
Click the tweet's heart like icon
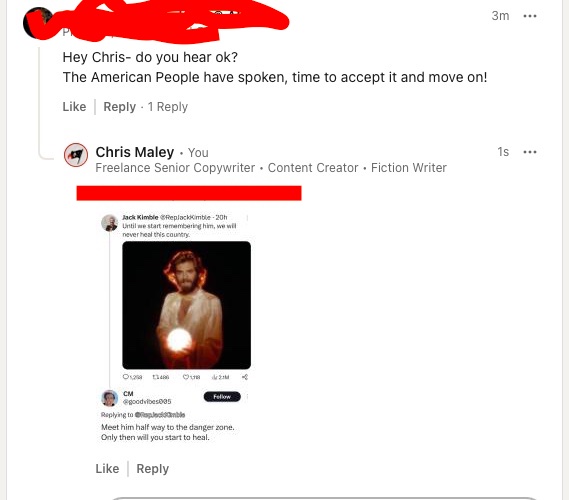click(185, 377)
